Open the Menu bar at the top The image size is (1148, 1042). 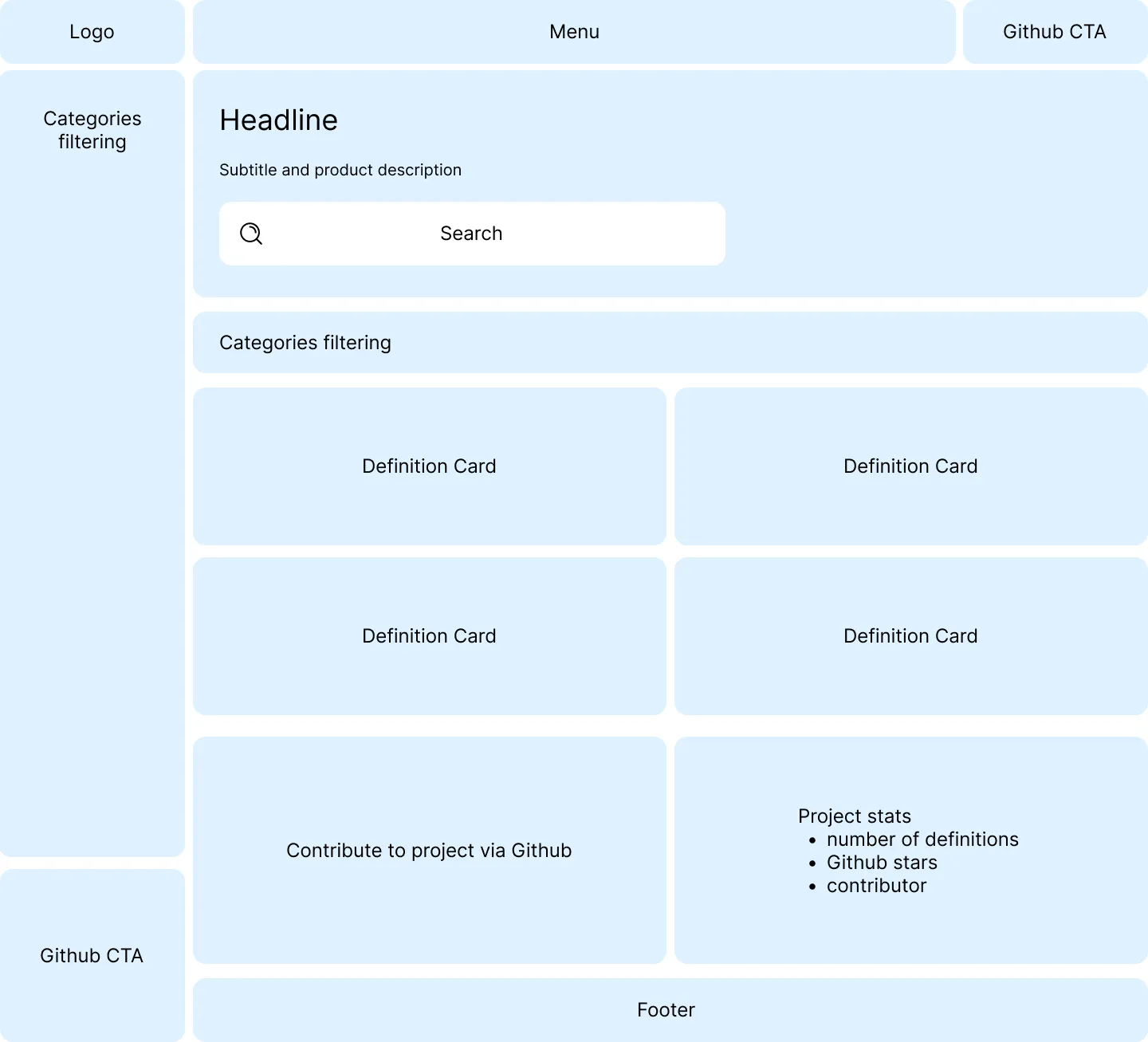[574, 32]
